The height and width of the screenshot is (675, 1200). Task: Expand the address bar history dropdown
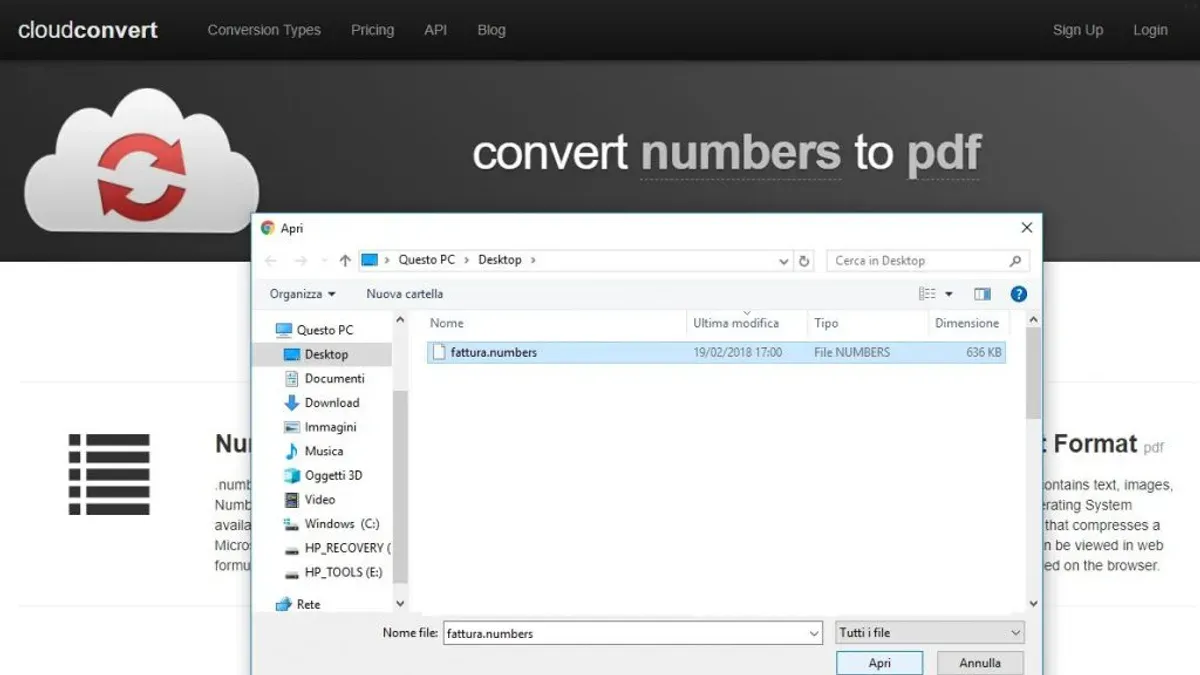[784, 261]
